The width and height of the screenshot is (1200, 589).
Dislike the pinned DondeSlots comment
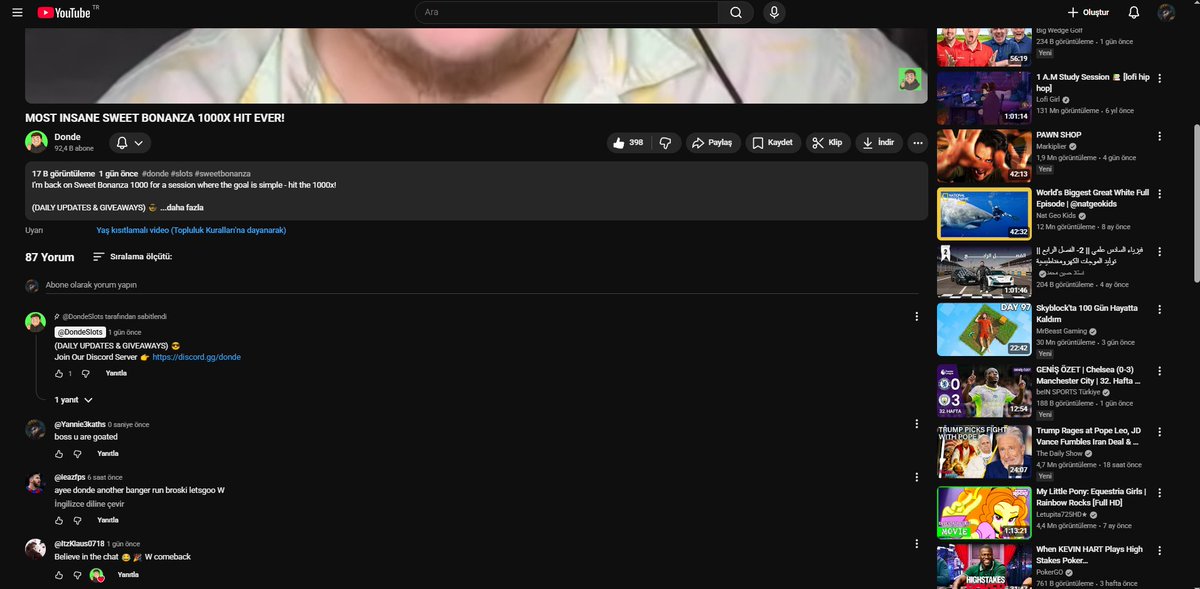tap(85, 373)
